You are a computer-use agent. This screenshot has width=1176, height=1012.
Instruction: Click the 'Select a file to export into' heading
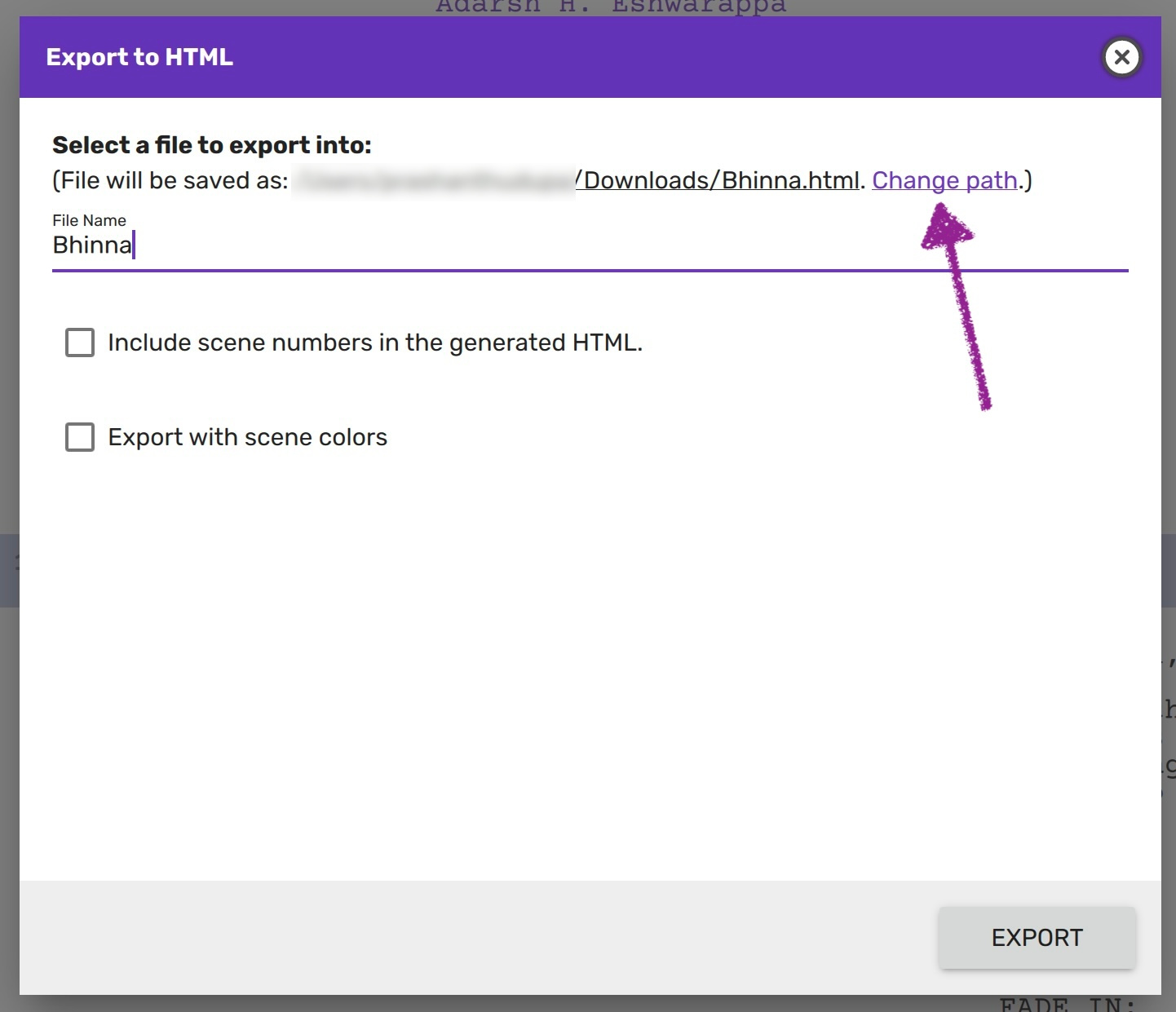coord(212,145)
